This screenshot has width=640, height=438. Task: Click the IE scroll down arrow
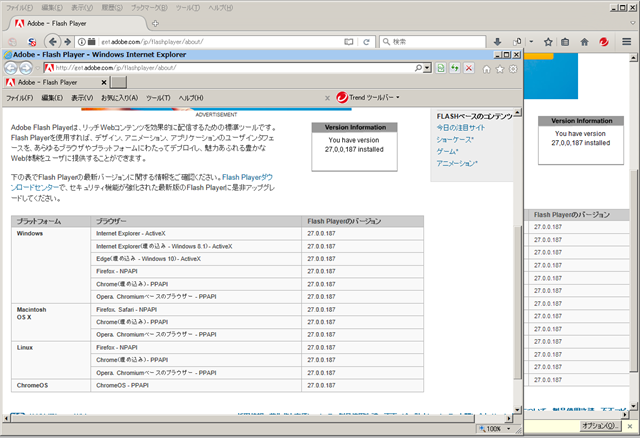[x=518, y=410]
